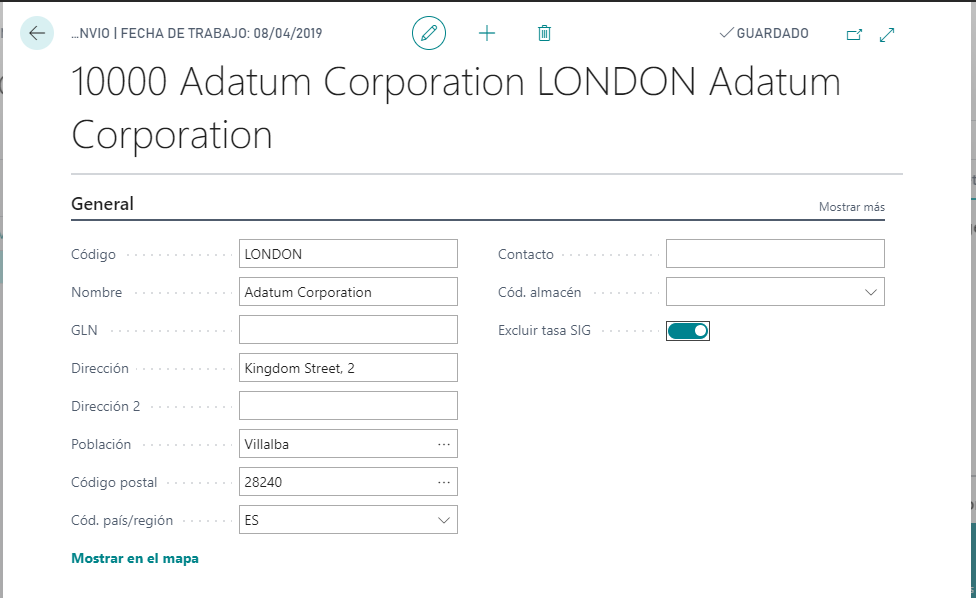
Task: Collapse the General section header
Action: point(102,204)
